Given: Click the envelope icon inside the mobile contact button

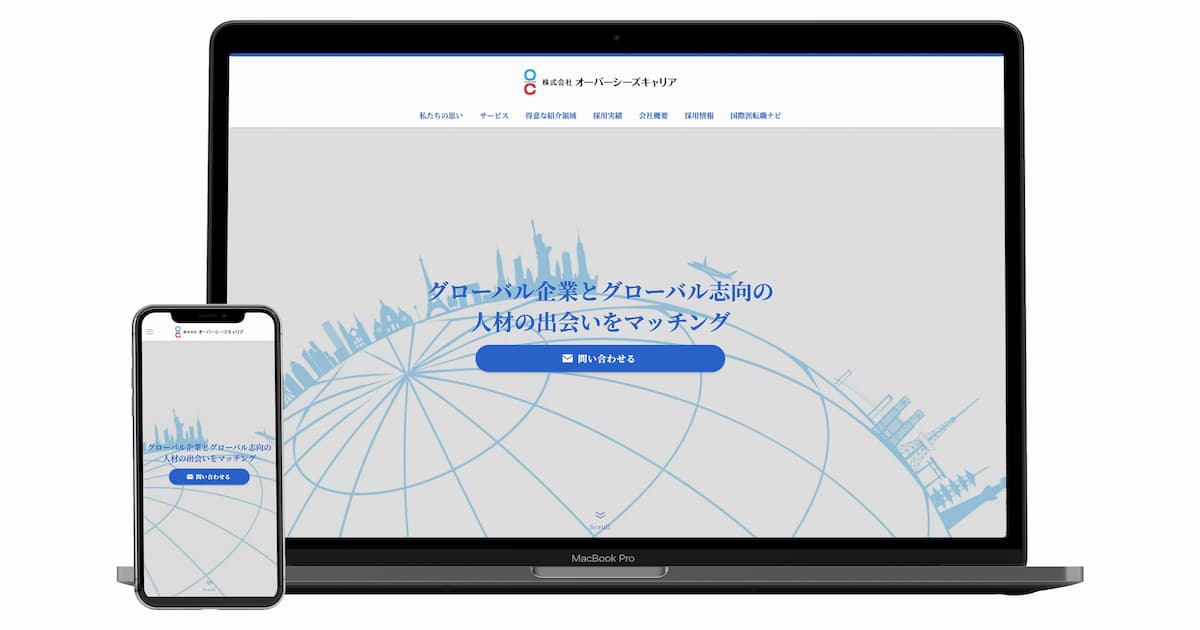Looking at the screenshot, I should [x=190, y=477].
